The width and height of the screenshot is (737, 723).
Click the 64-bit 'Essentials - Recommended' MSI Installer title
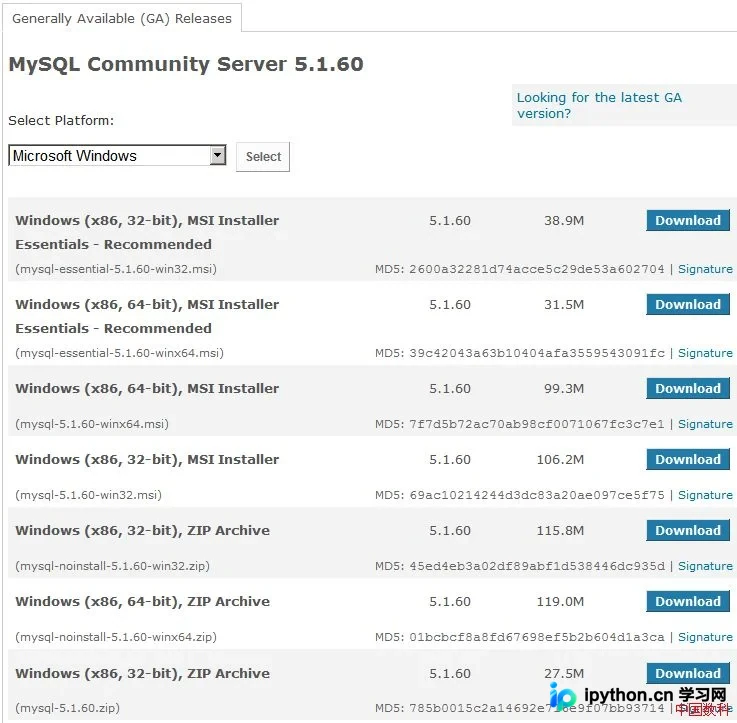click(147, 317)
